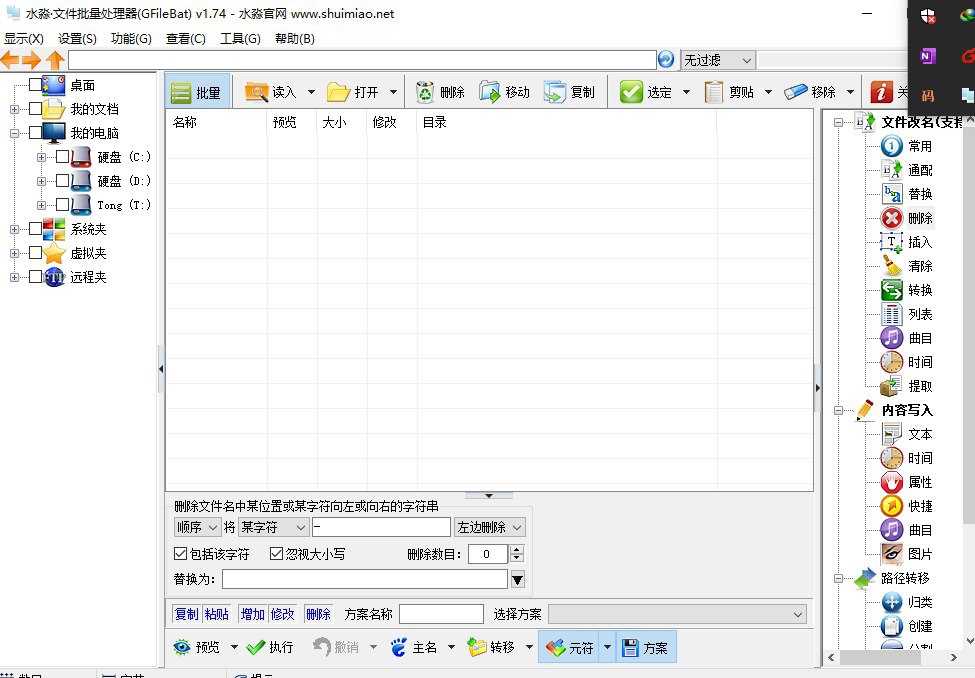Screen dimensions: 975x678
Task: Open the 无过滤 filter dropdown
Action: 717,60
